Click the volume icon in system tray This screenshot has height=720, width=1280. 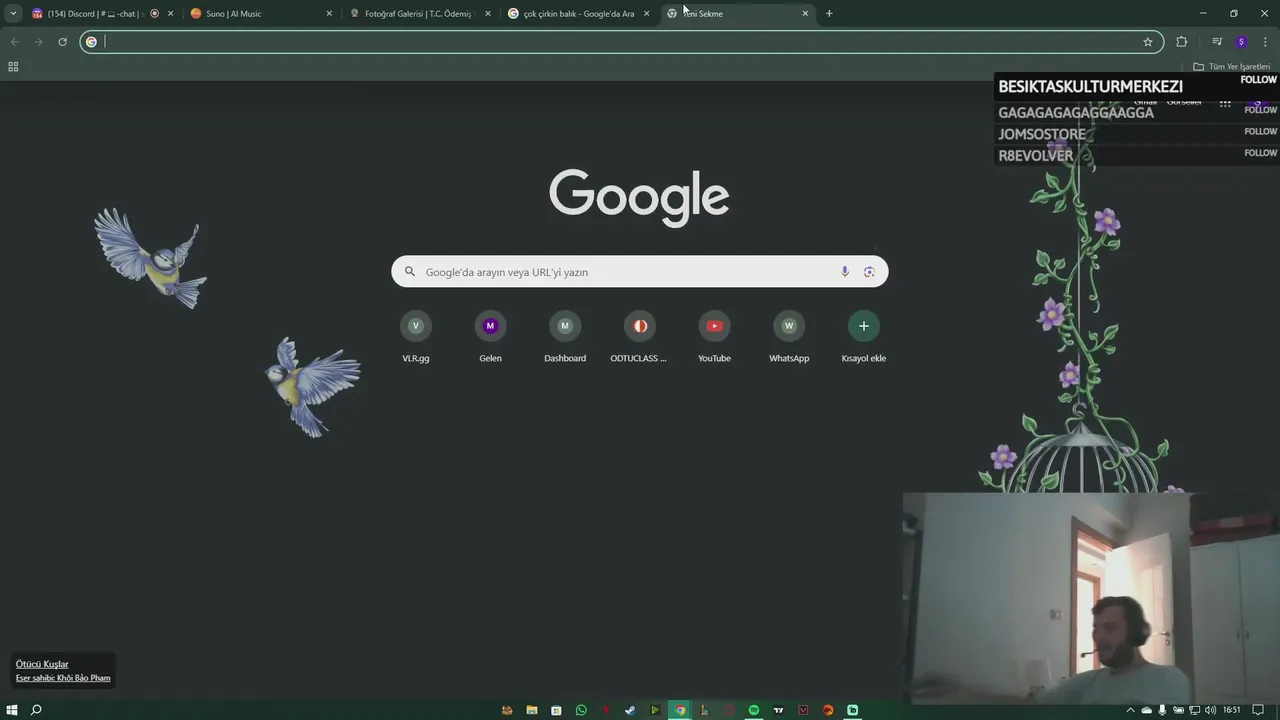click(x=1210, y=710)
